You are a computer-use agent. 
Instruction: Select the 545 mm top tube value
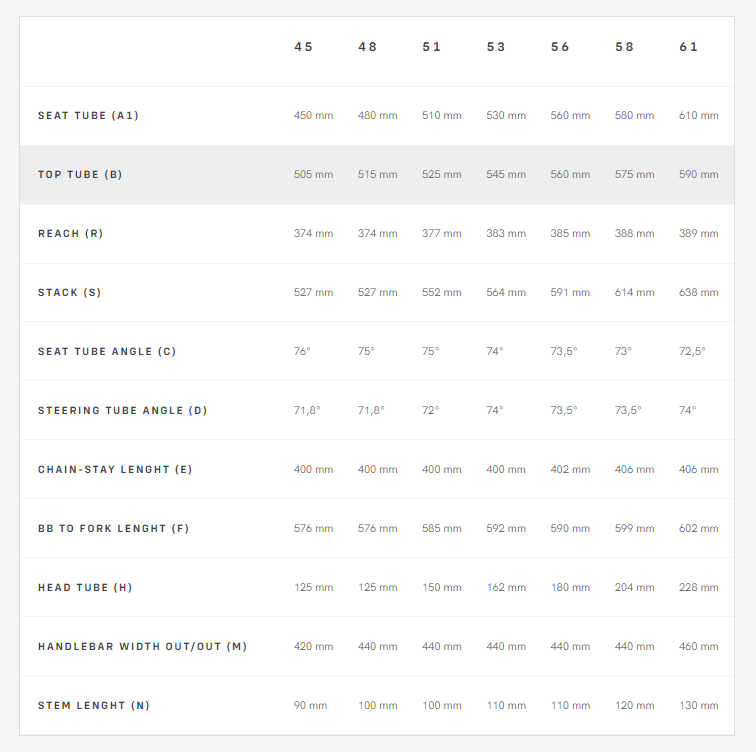[506, 175]
